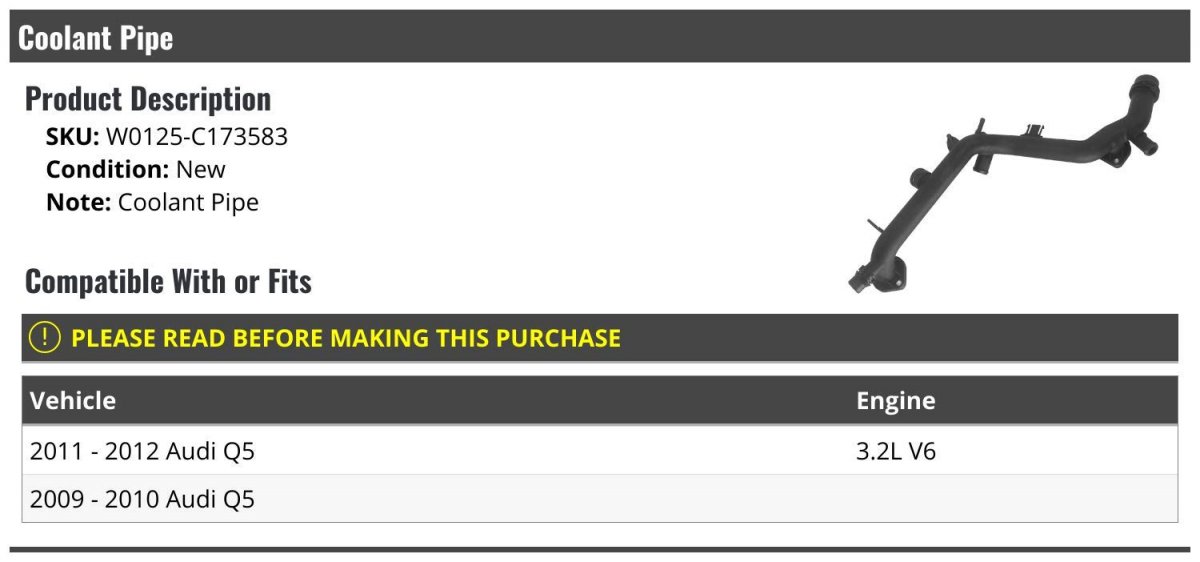This screenshot has width=1200, height=562.
Task: Click the Note label
Action: pos(79,202)
